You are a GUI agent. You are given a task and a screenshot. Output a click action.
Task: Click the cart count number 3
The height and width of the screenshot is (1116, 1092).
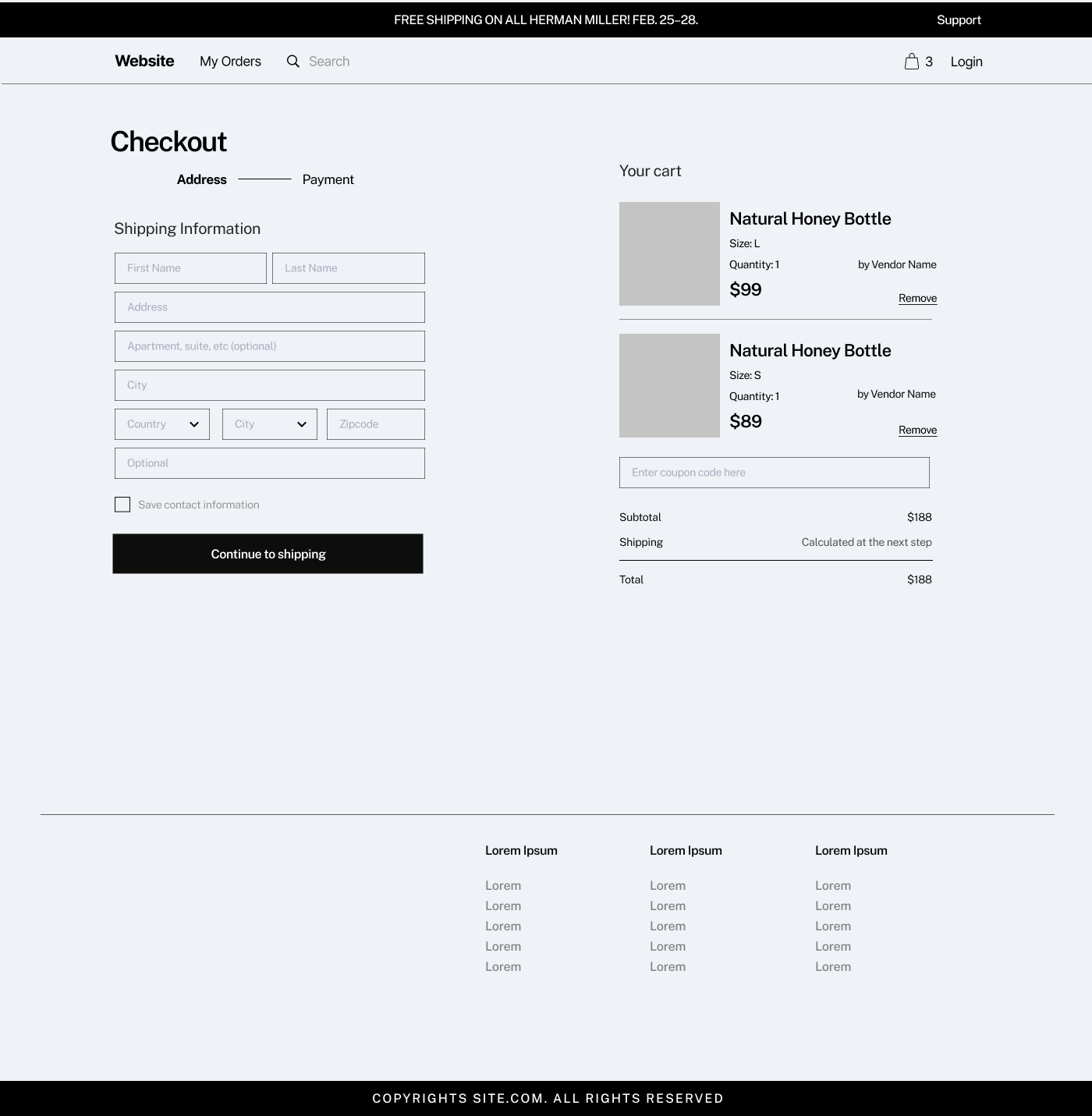[x=929, y=62]
